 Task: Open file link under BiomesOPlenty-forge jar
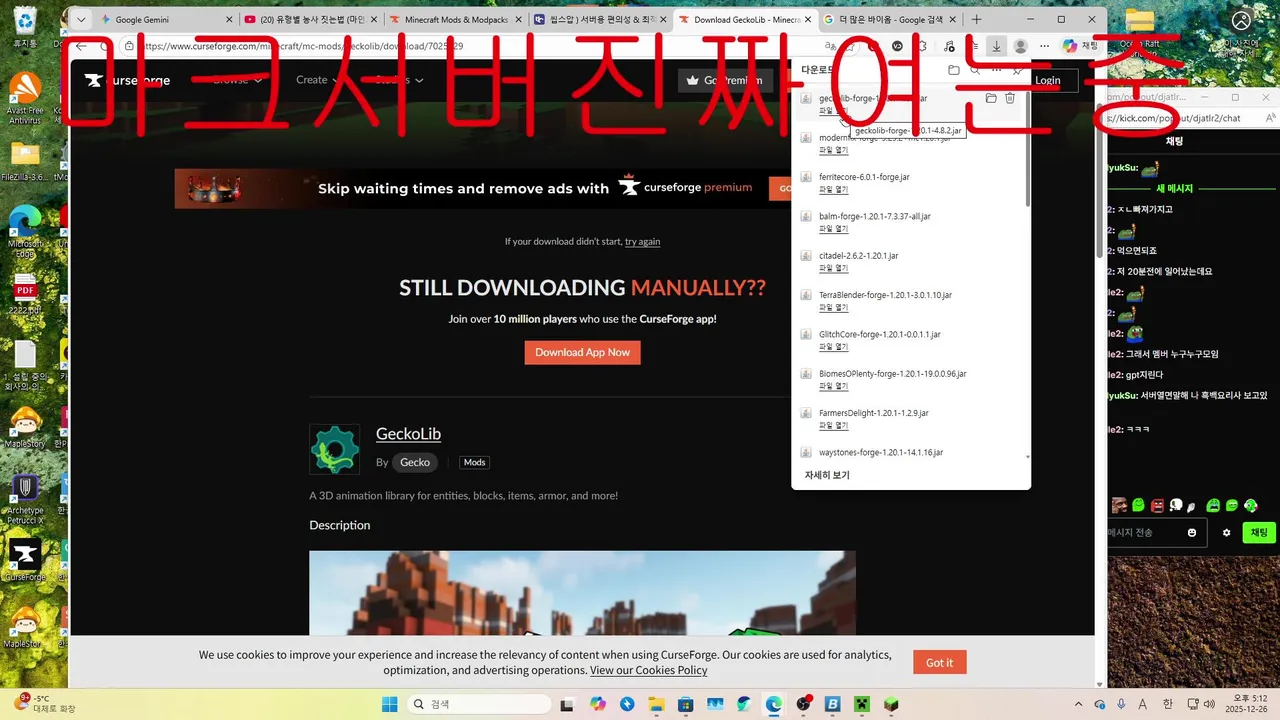(833, 386)
